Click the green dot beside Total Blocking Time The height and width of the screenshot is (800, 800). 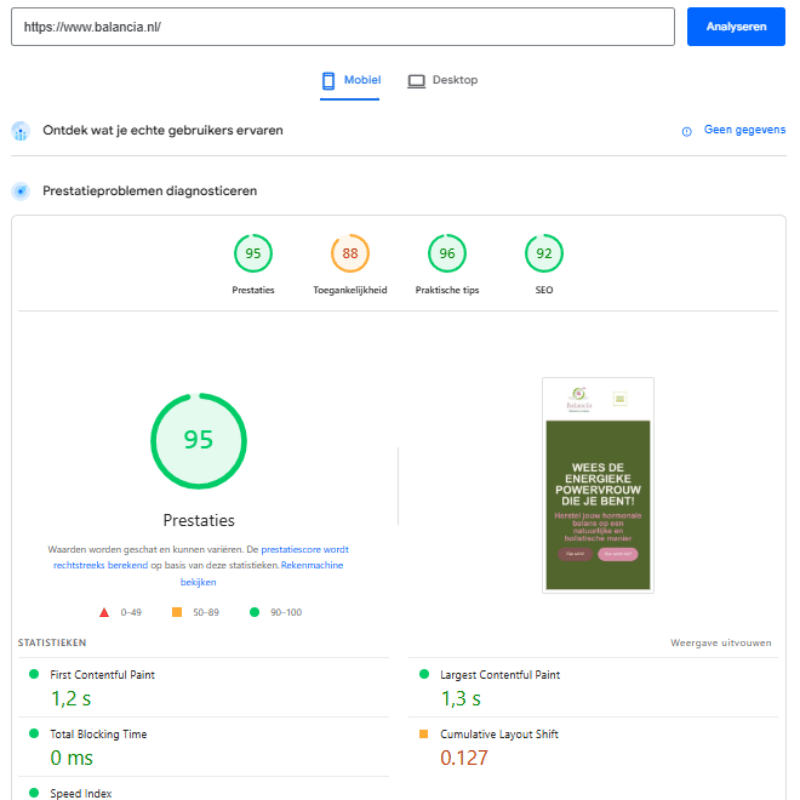[34, 733]
